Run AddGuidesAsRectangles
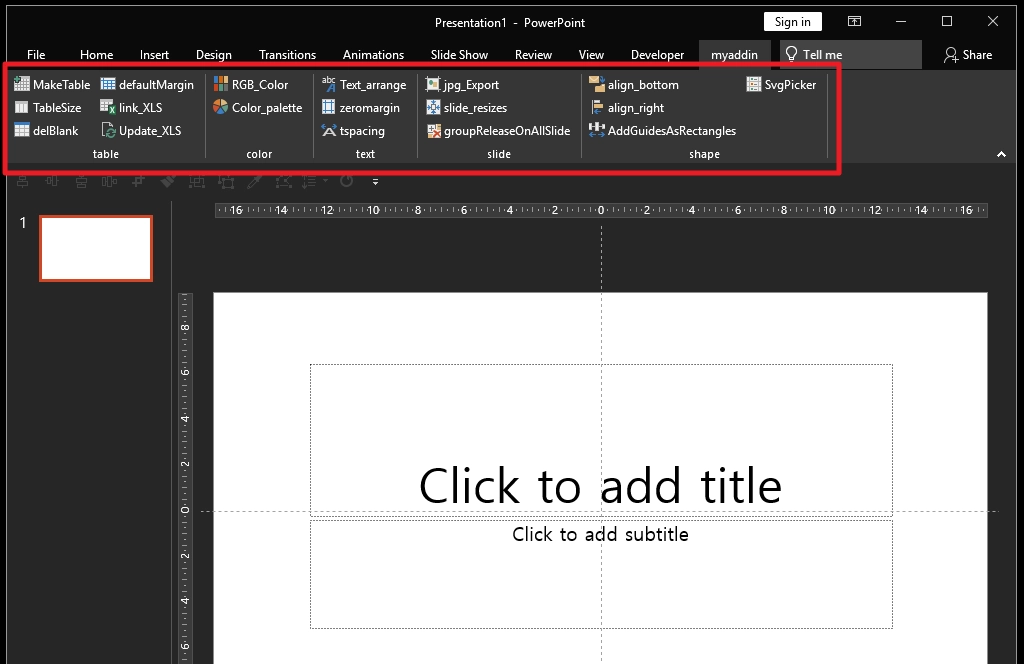This screenshot has width=1024, height=664. point(662,131)
